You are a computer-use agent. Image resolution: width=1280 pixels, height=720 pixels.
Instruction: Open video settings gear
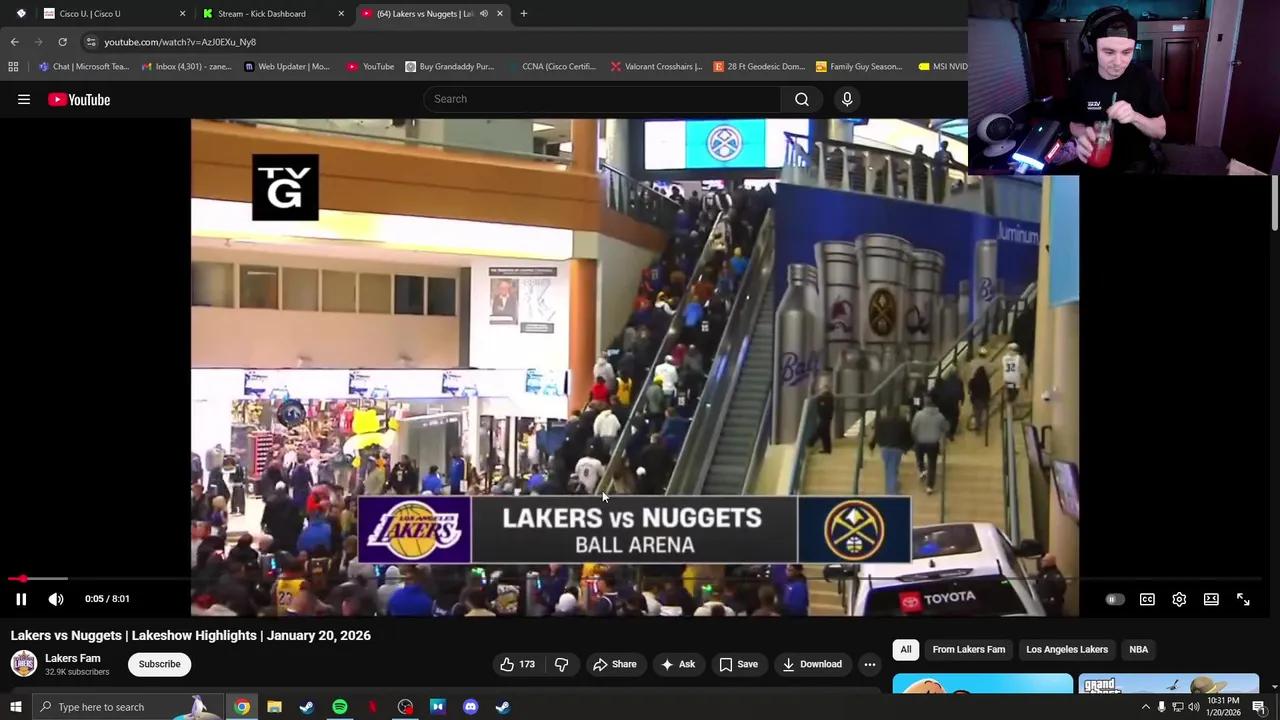tap(1179, 599)
